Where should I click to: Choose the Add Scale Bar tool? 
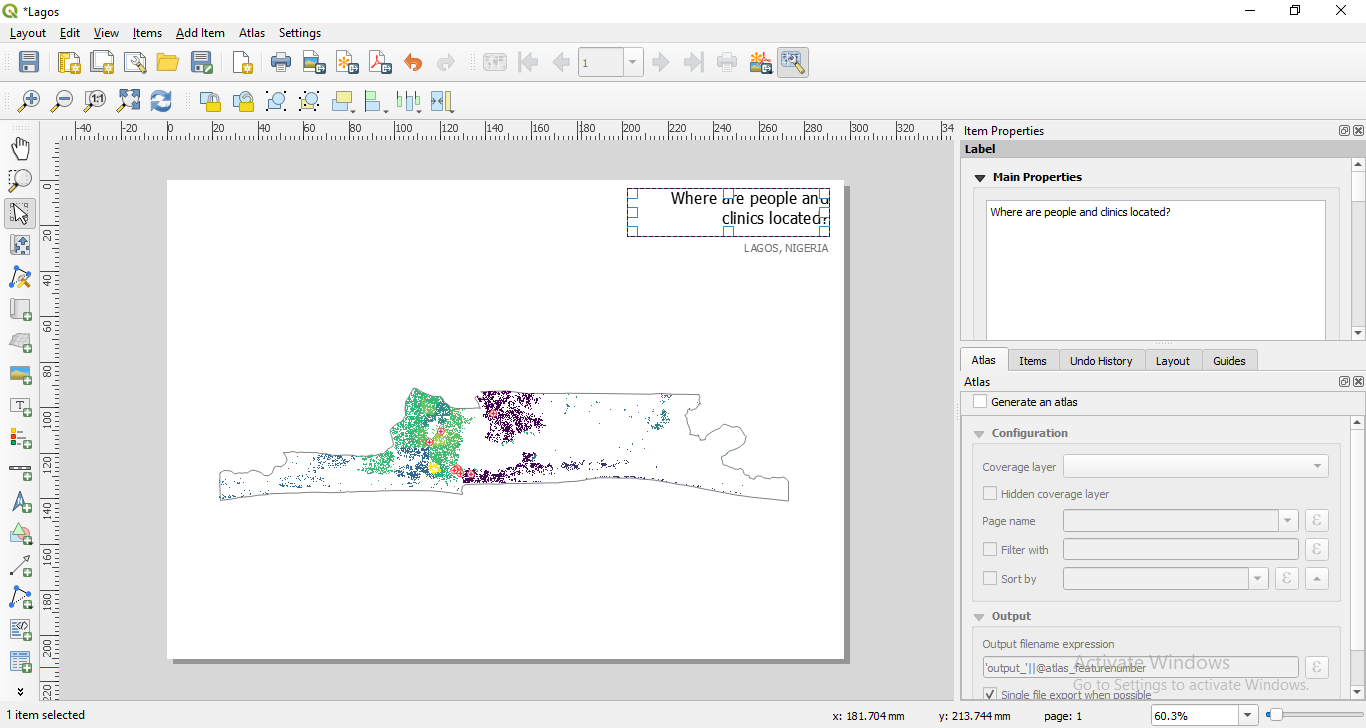(x=20, y=470)
